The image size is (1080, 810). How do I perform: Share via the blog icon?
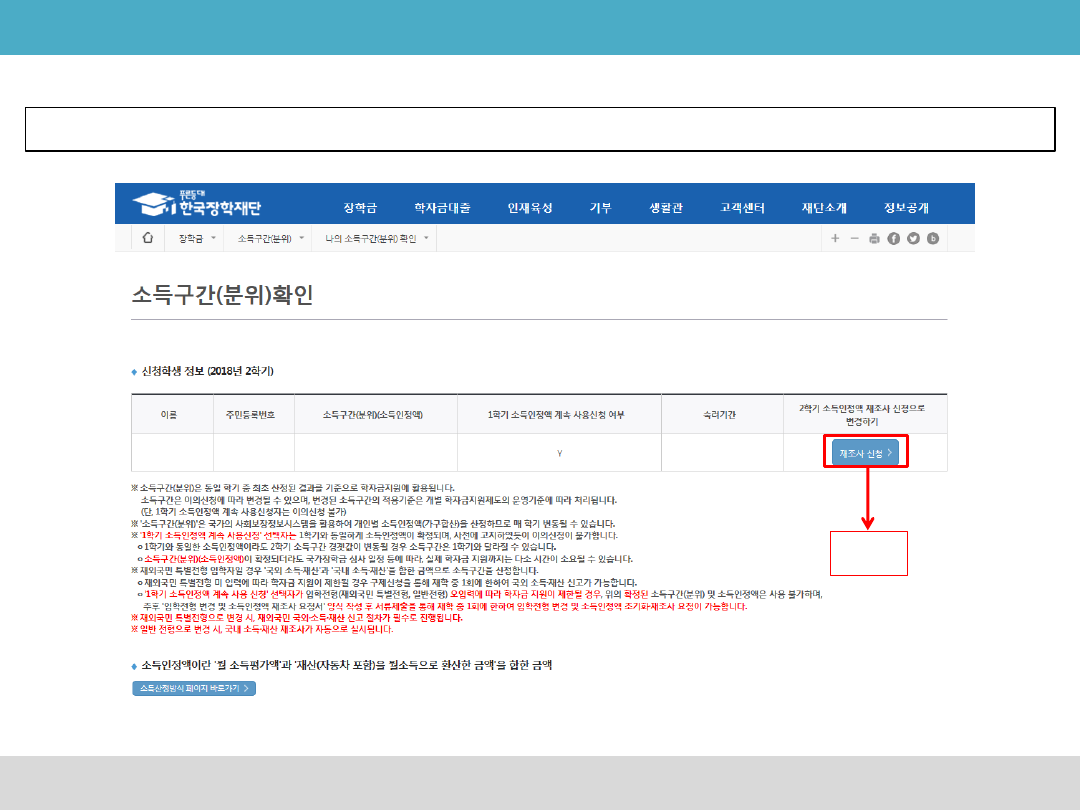(x=933, y=238)
